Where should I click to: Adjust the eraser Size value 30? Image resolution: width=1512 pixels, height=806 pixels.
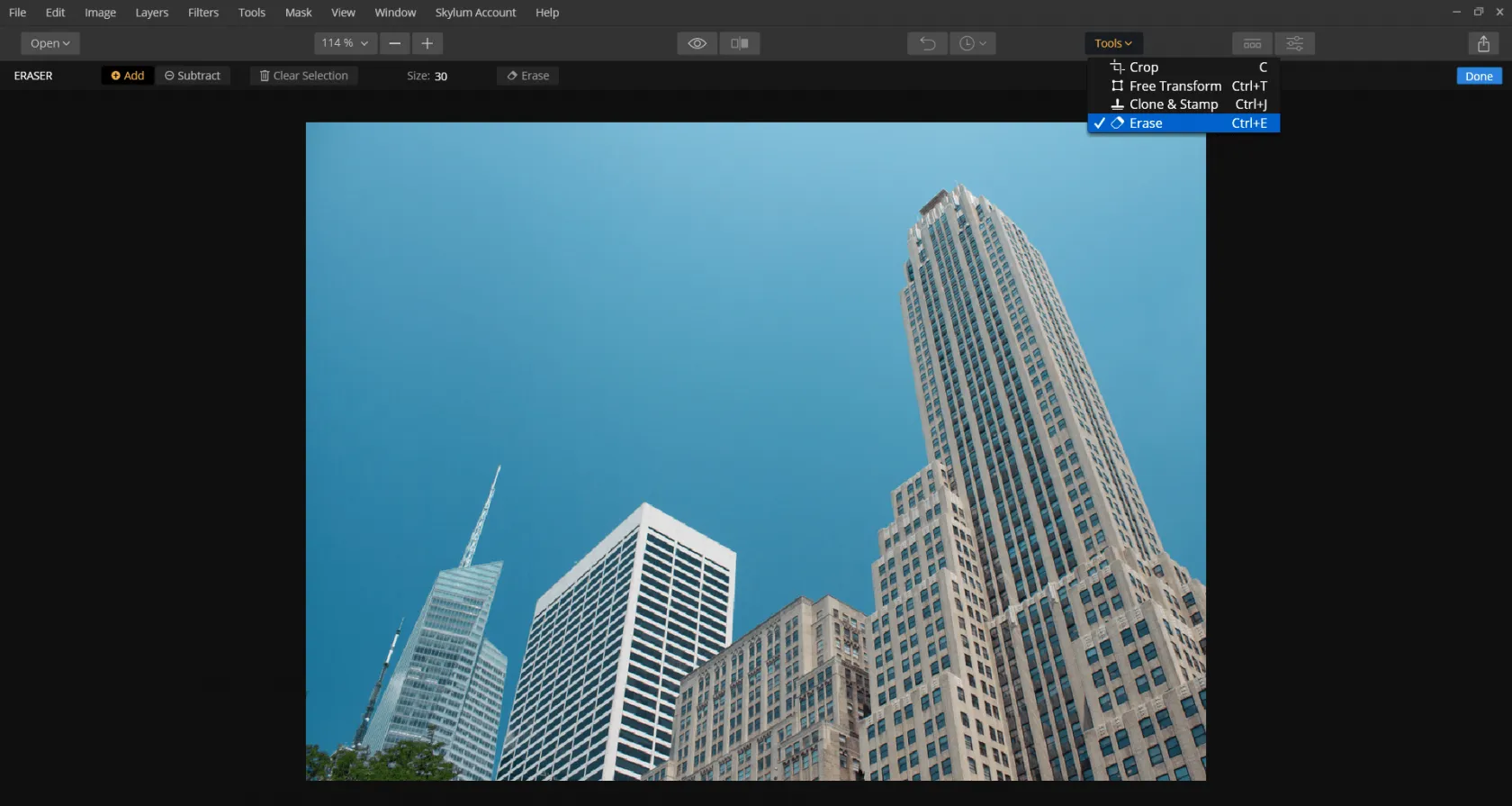441,77
